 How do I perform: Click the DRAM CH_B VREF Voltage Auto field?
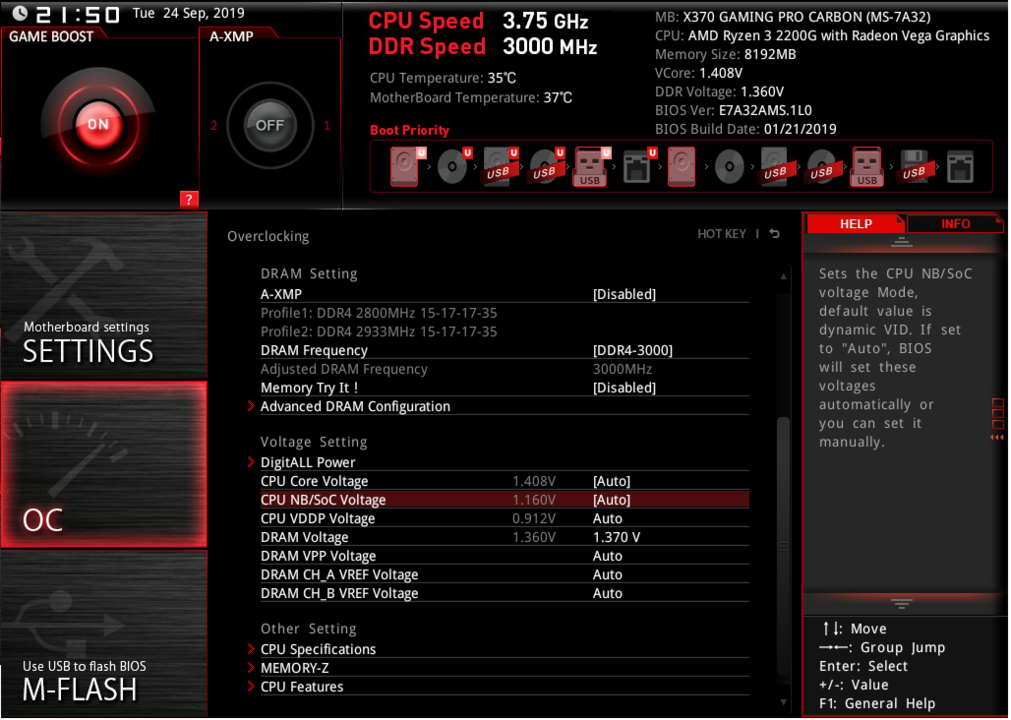pyautogui.click(x=607, y=594)
